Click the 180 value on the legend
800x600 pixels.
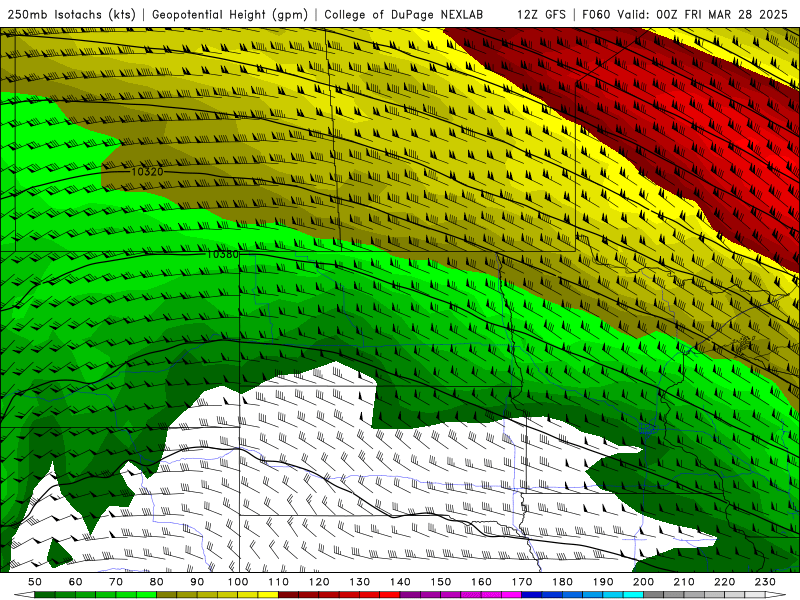pyautogui.click(x=562, y=582)
